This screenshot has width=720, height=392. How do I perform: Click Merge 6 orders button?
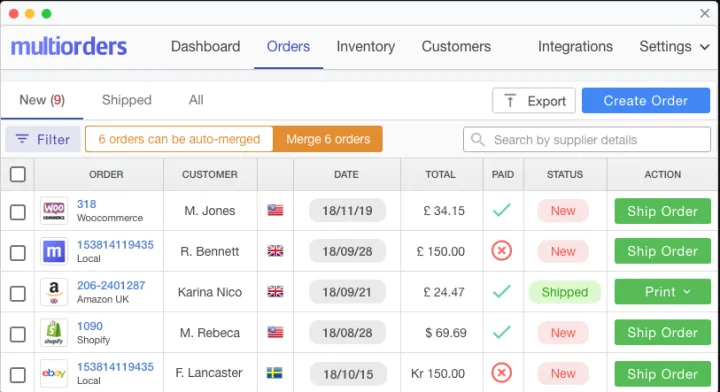[328, 139]
